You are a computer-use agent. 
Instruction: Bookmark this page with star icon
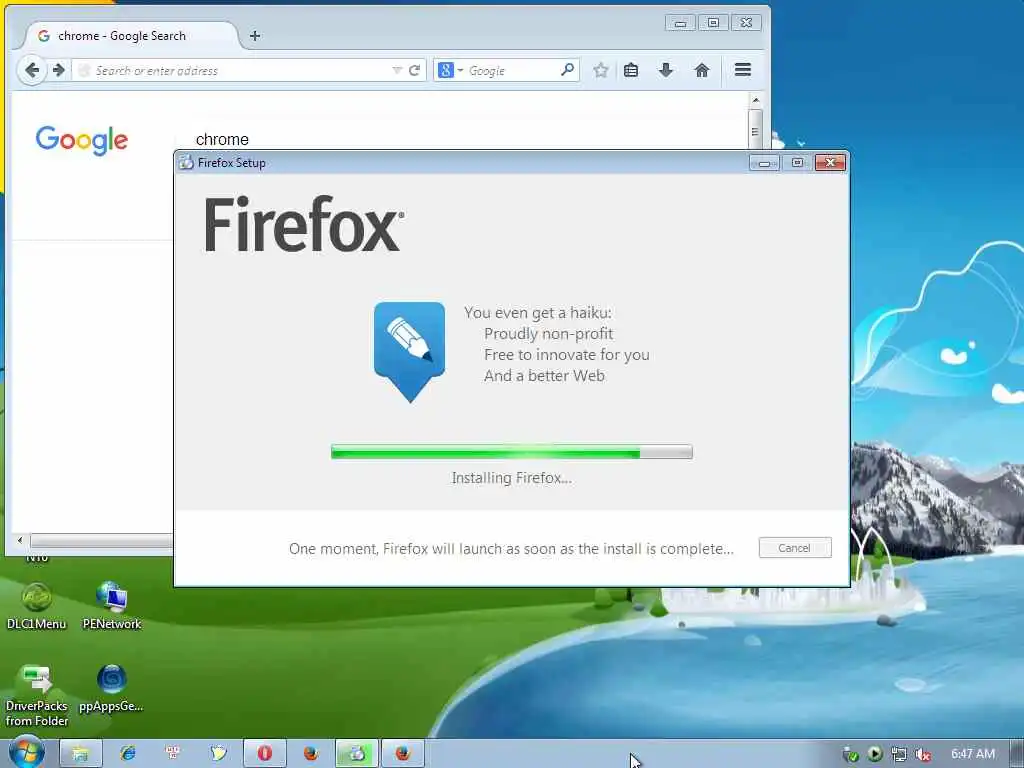point(601,70)
